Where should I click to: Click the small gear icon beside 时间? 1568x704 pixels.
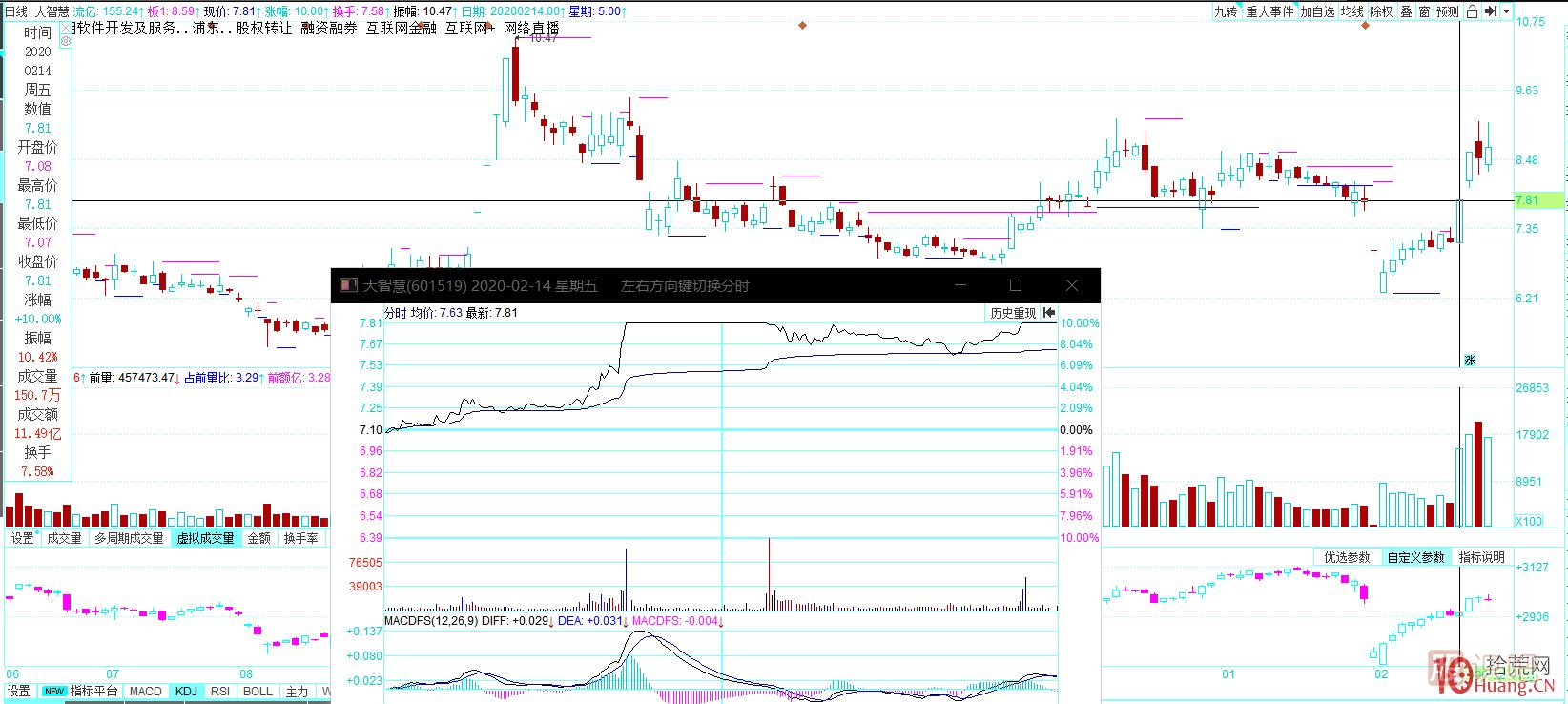pos(66,42)
